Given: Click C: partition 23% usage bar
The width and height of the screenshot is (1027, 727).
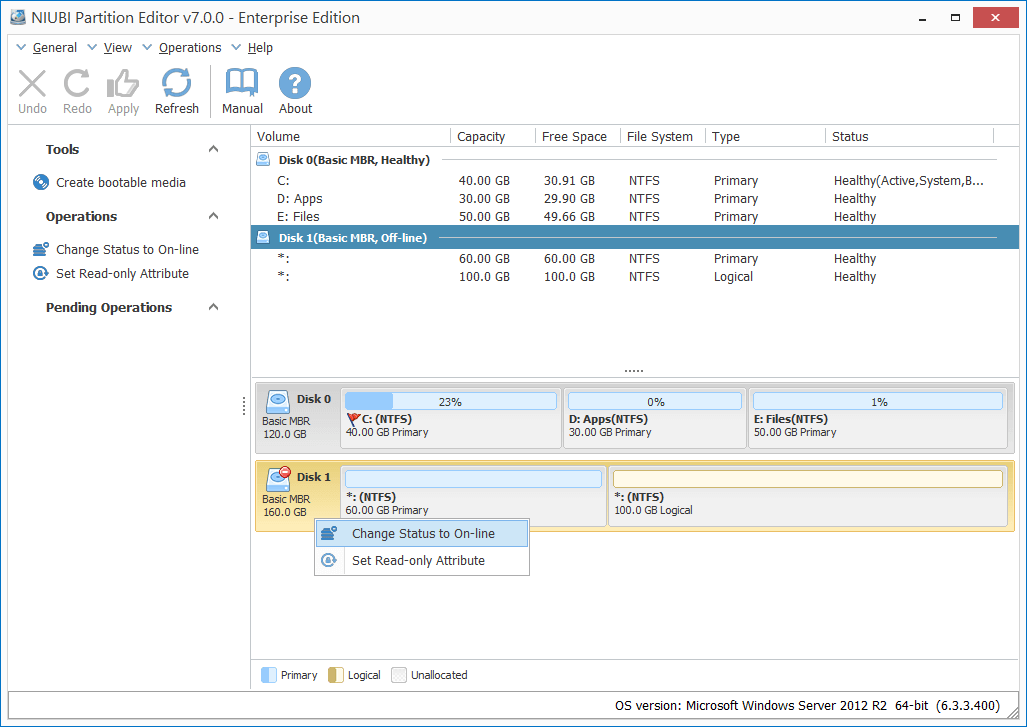Looking at the screenshot, I should [x=451, y=401].
